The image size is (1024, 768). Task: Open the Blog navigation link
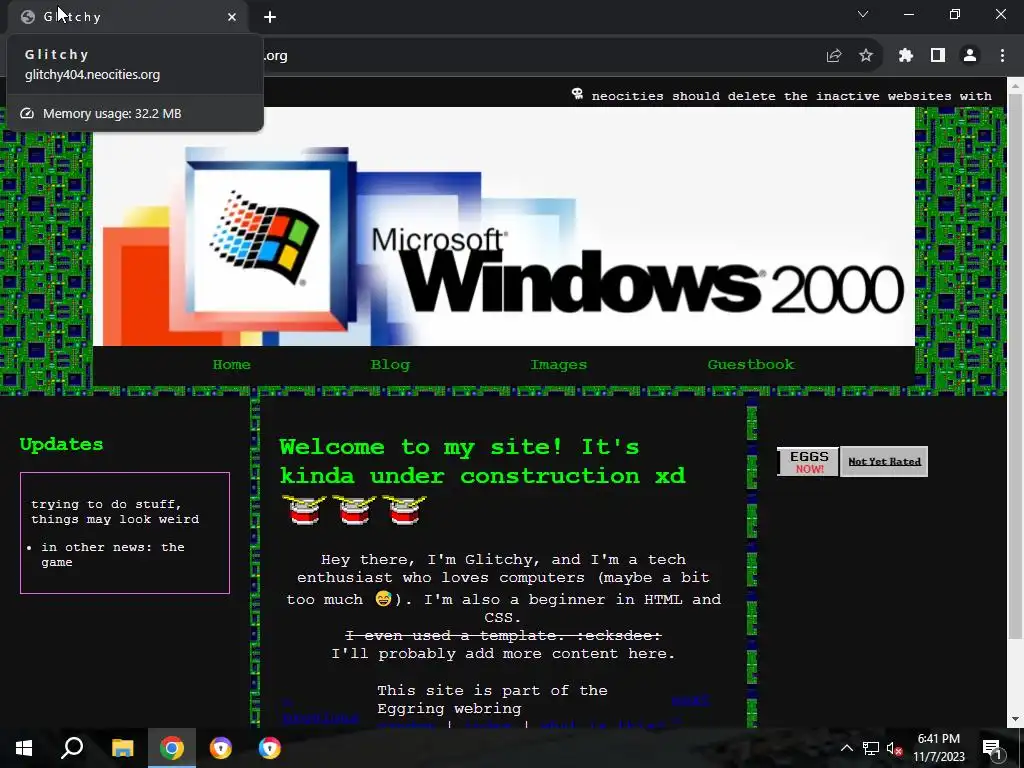click(x=390, y=364)
